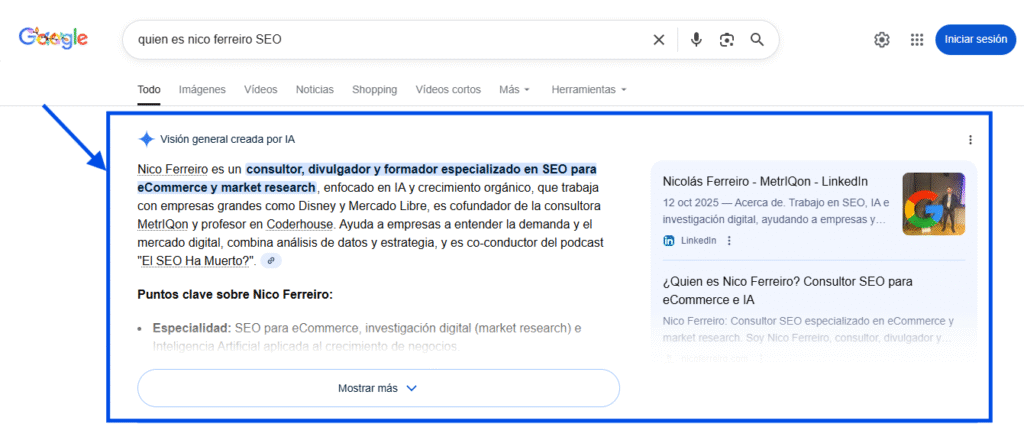Screen dimensions: 1024x424
Task: Open Nicolás Ferreiro LinkedIn result
Action: click(x=764, y=181)
